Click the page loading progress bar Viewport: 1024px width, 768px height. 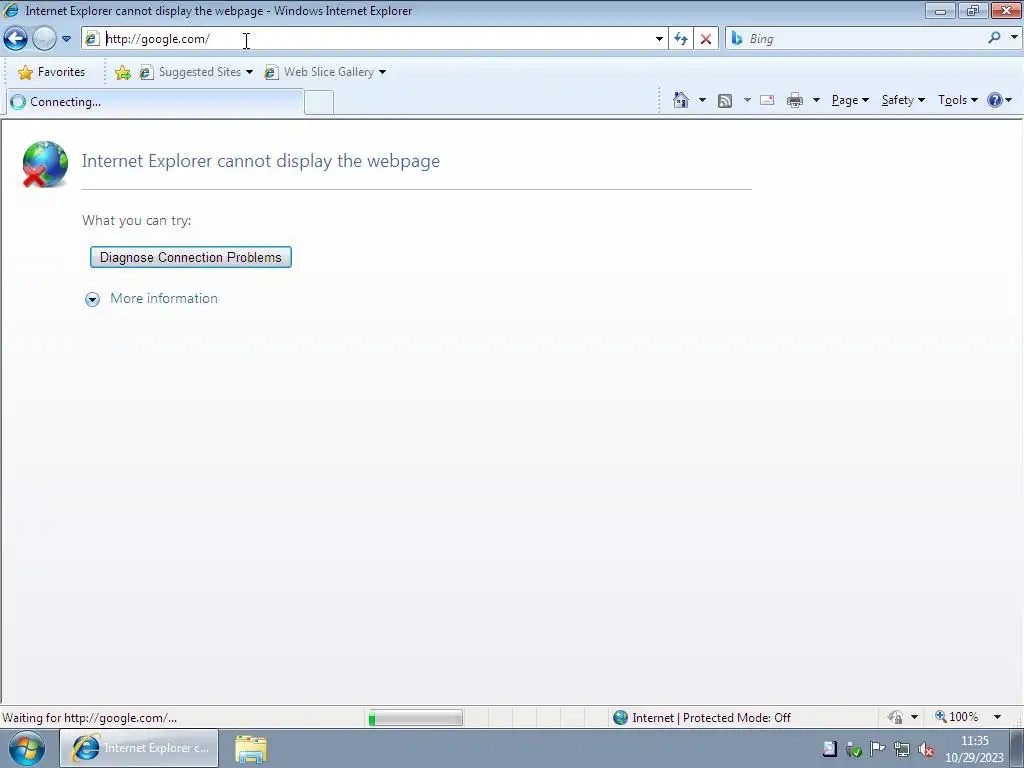(x=415, y=718)
